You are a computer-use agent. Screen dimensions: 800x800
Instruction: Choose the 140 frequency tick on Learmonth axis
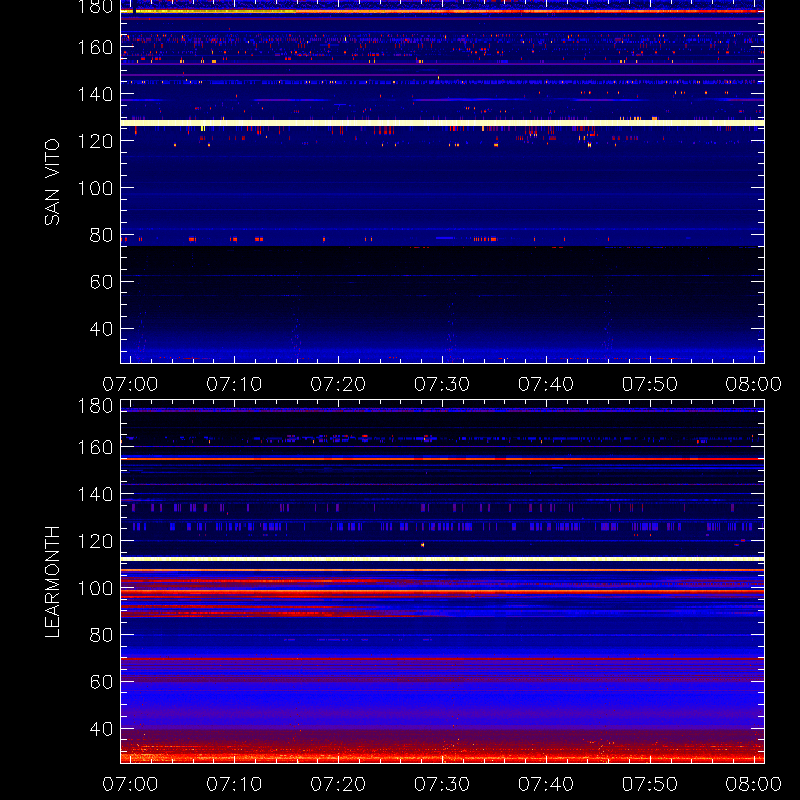tap(95, 494)
